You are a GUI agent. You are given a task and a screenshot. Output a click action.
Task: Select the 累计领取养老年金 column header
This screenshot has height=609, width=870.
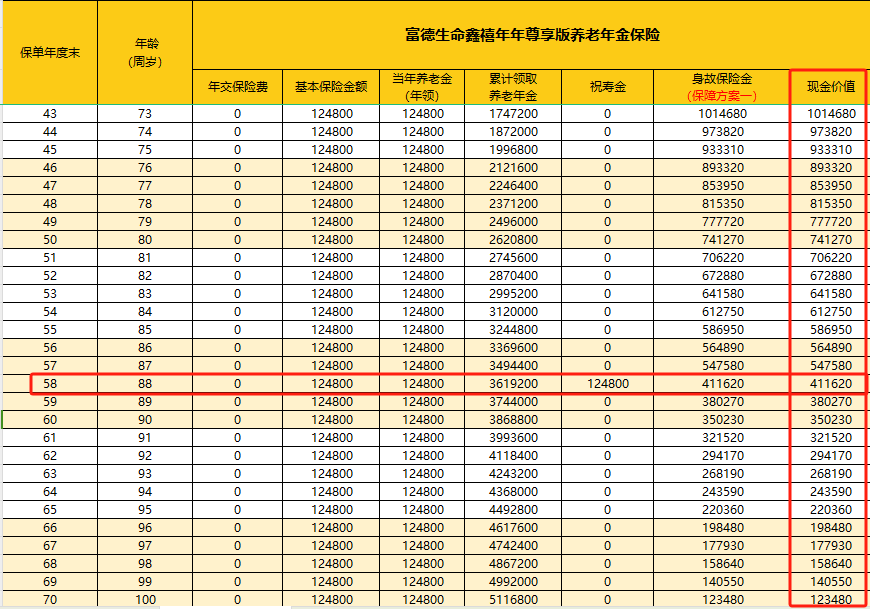(x=513, y=87)
